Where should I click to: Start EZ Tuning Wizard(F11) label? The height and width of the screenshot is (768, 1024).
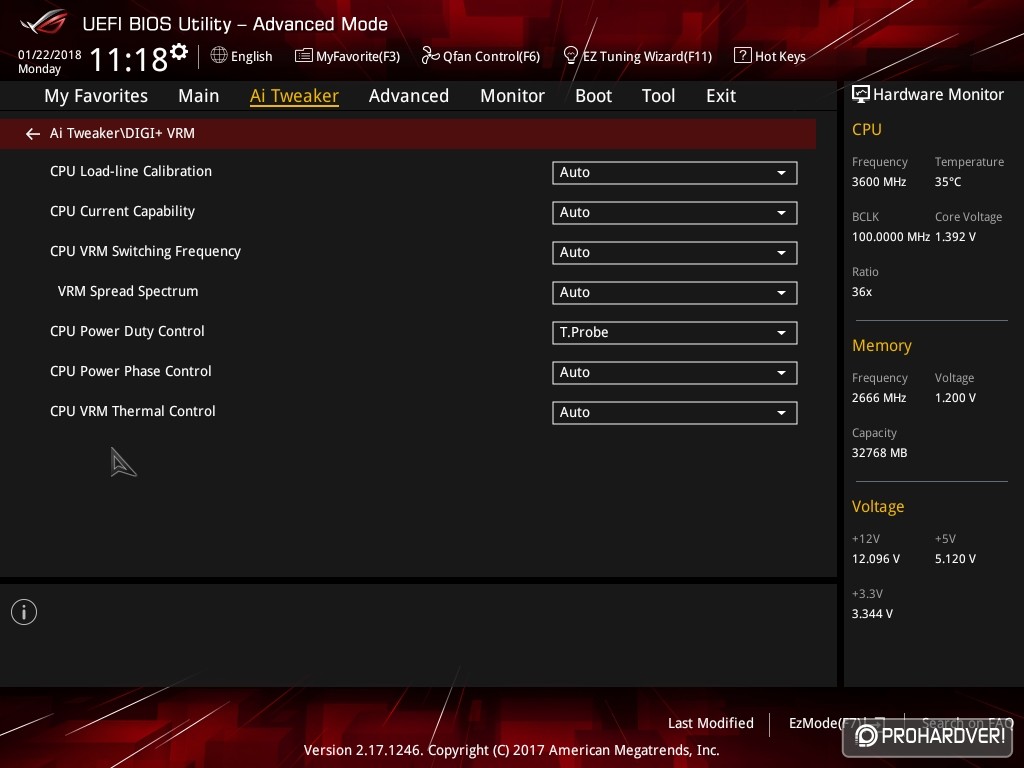(x=647, y=57)
